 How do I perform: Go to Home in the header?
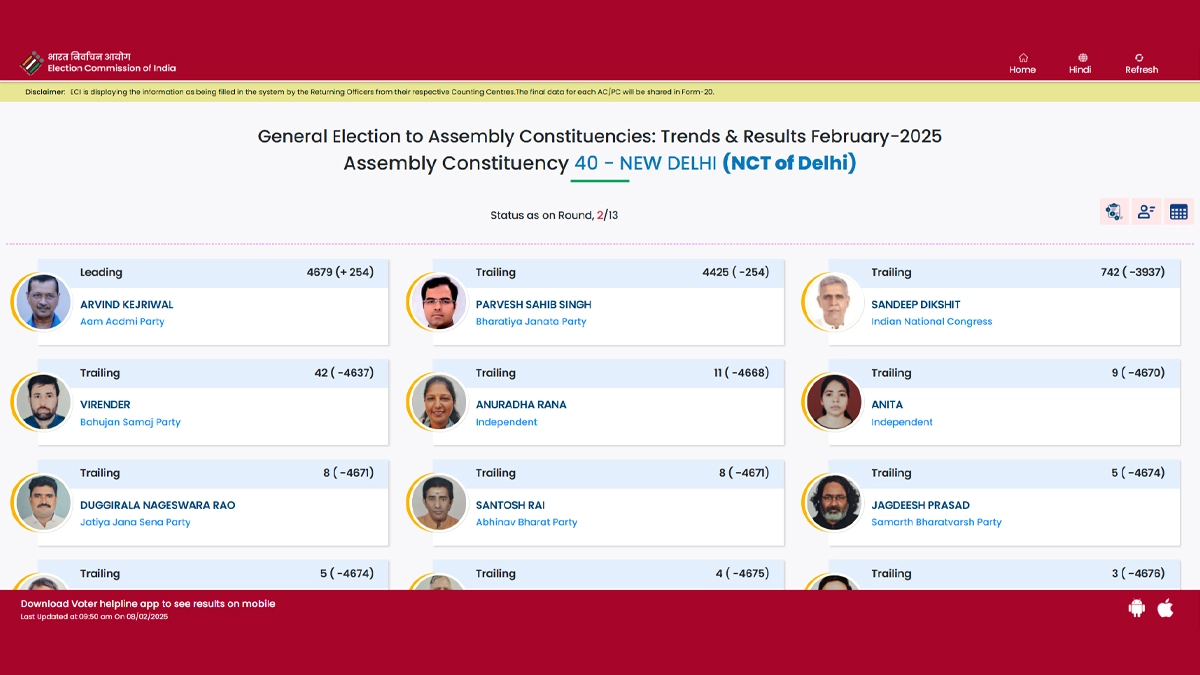(1022, 63)
